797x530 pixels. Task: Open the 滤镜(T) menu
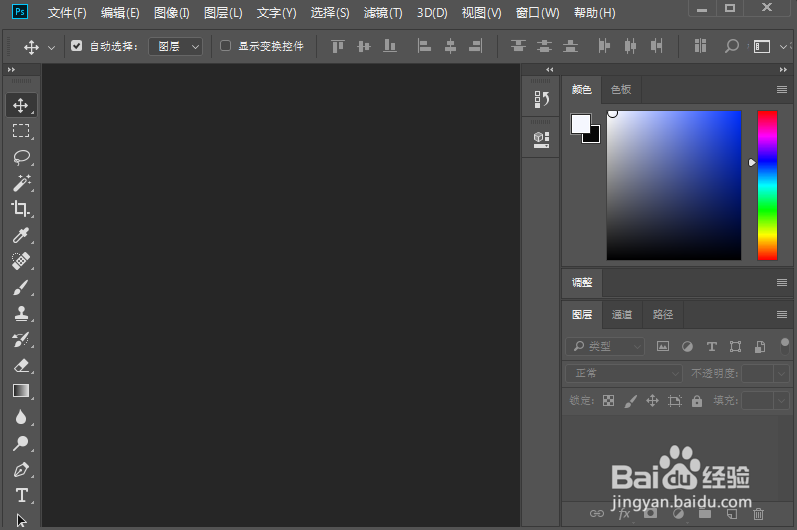click(383, 13)
